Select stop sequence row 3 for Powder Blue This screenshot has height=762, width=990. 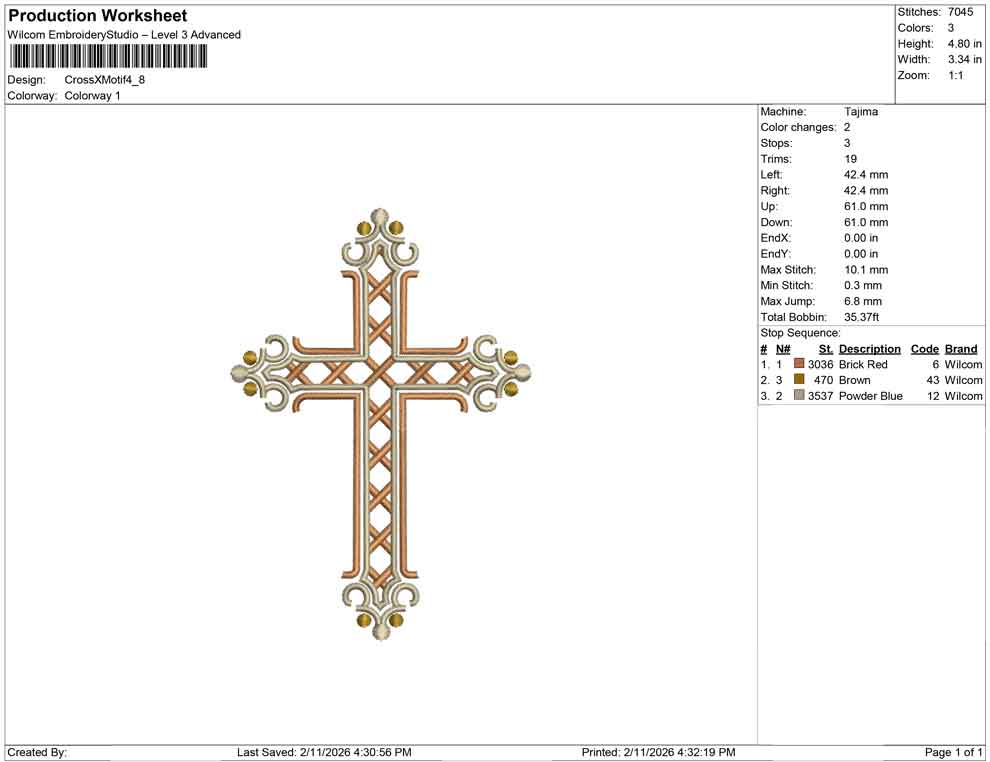coord(868,396)
